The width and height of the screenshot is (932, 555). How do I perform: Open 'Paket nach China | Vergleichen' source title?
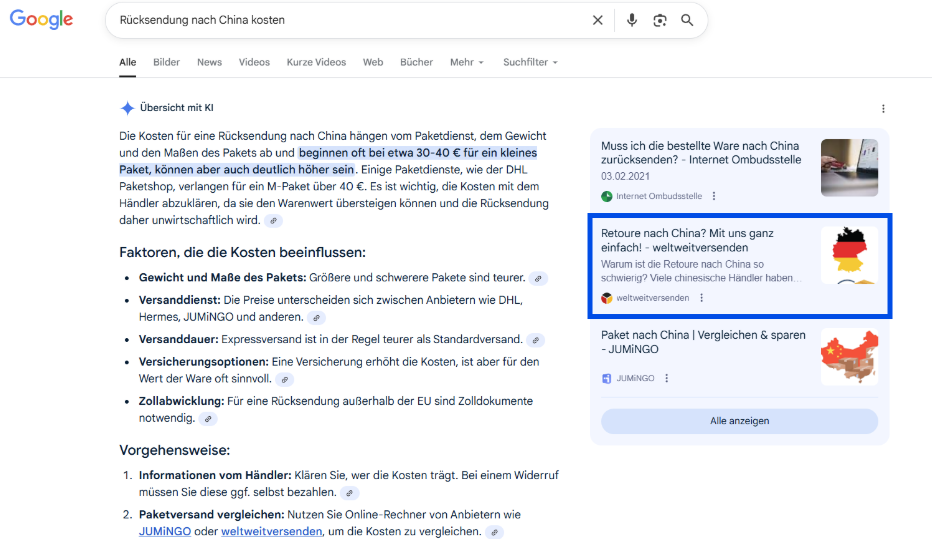click(x=703, y=342)
